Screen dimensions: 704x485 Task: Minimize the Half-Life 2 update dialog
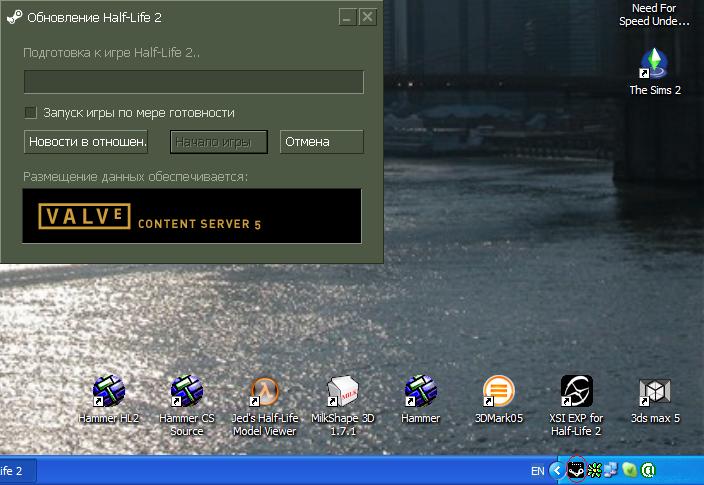tap(348, 18)
